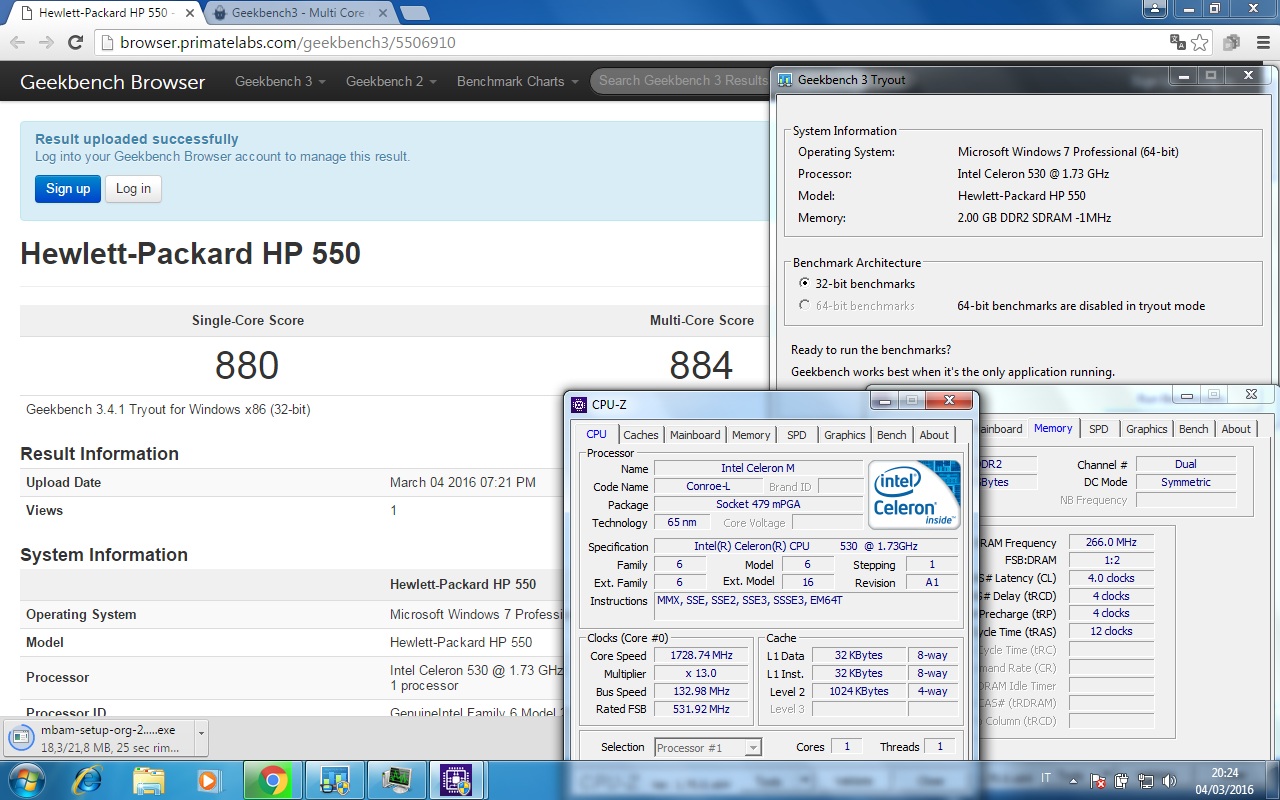Image resolution: width=1280 pixels, height=800 pixels.
Task: Click the Level 2 cache value 1024 KBytes
Action: point(858,692)
